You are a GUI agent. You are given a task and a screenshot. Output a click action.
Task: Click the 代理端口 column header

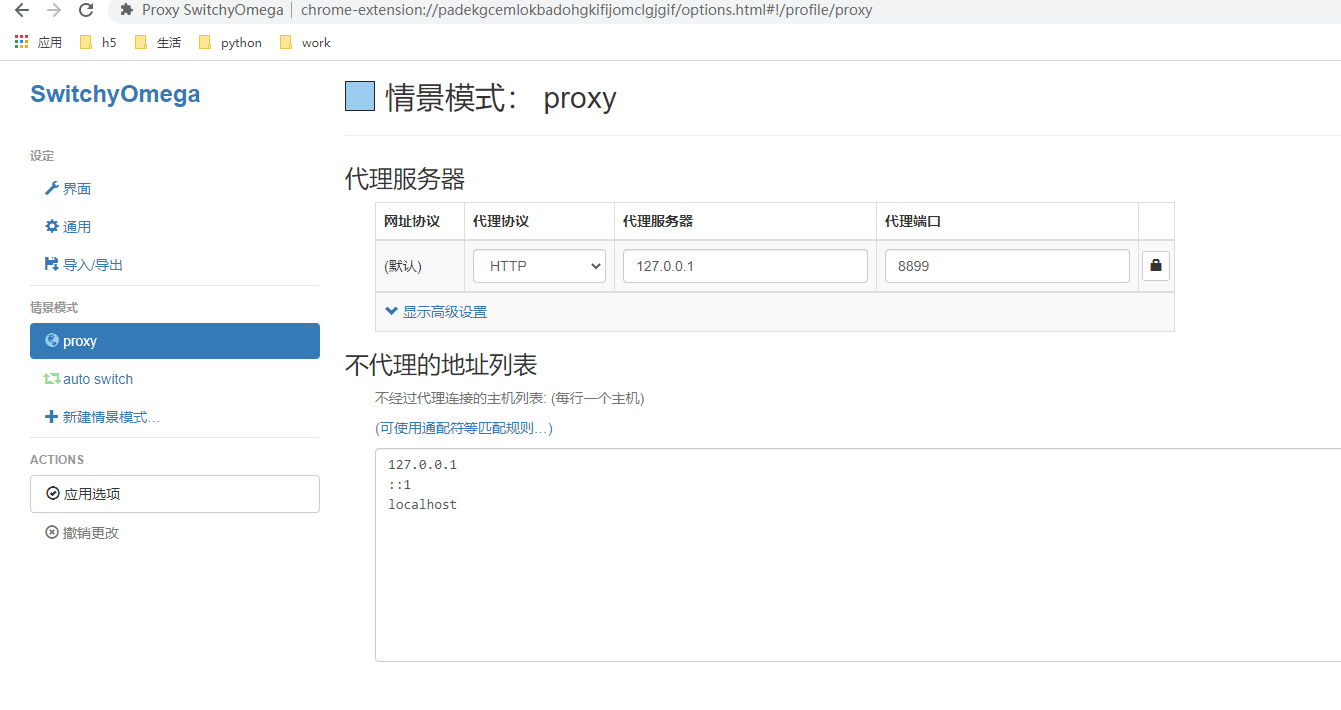[x=913, y=221]
